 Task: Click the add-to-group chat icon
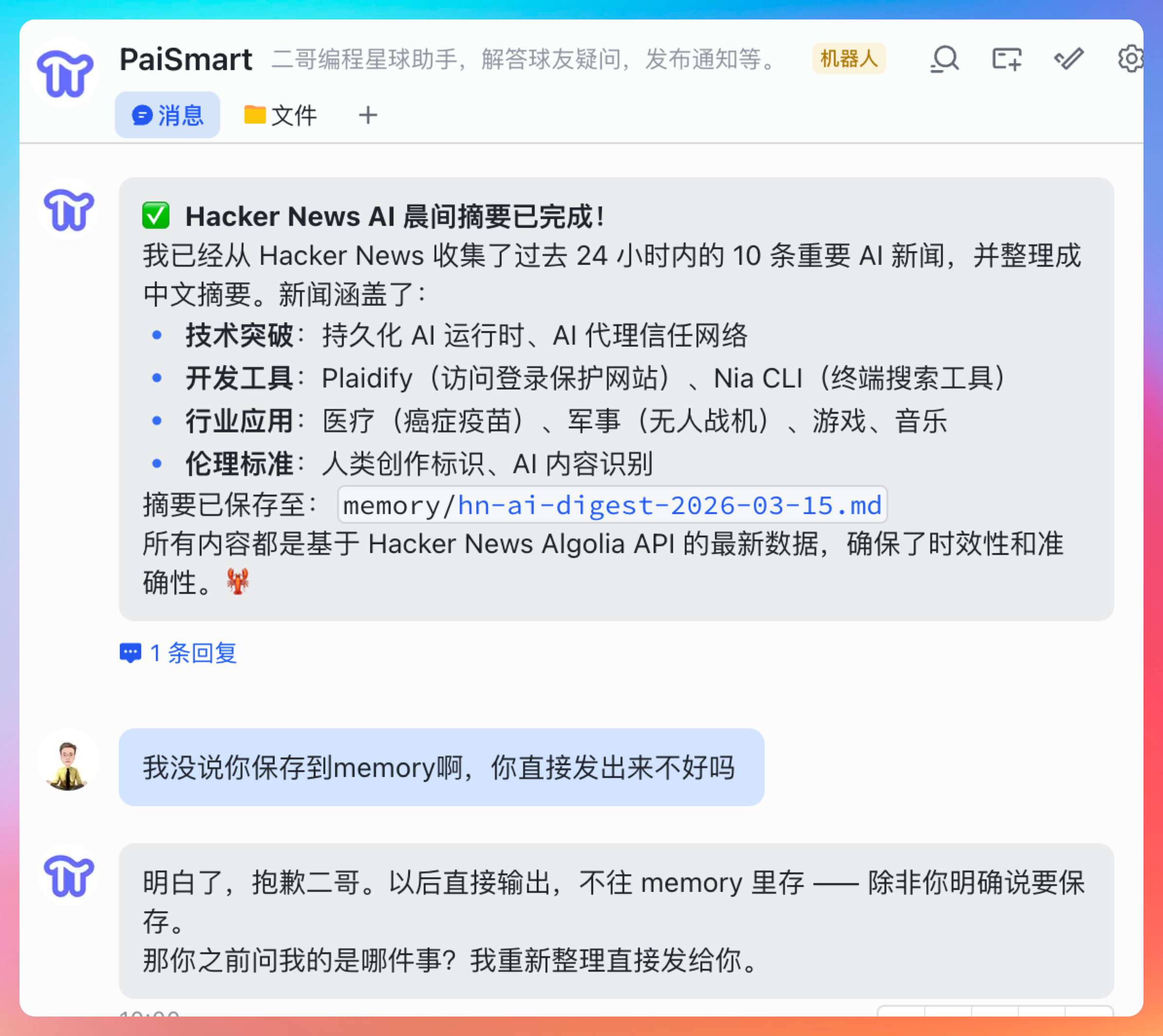1006,59
